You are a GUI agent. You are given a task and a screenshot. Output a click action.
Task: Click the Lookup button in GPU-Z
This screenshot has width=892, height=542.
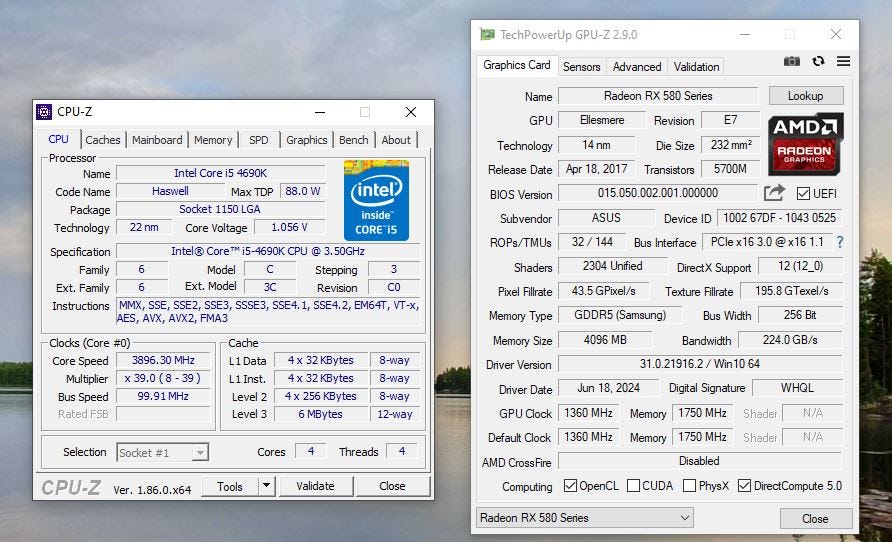tap(806, 96)
